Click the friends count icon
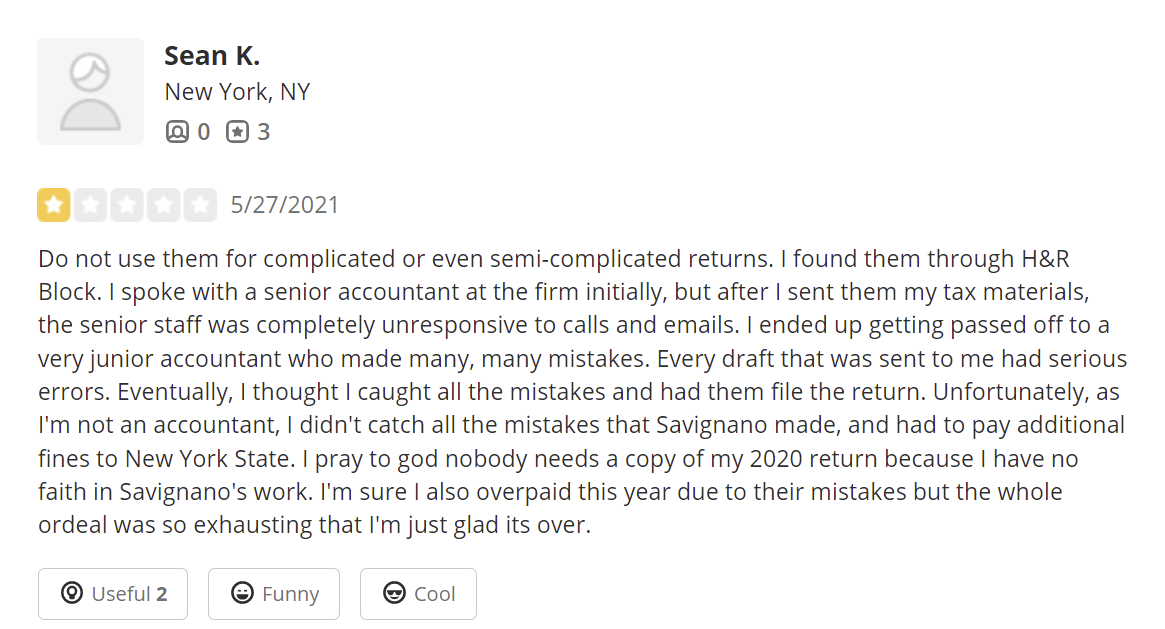The width and height of the screenshot is (1165, 629). (177, 132)
